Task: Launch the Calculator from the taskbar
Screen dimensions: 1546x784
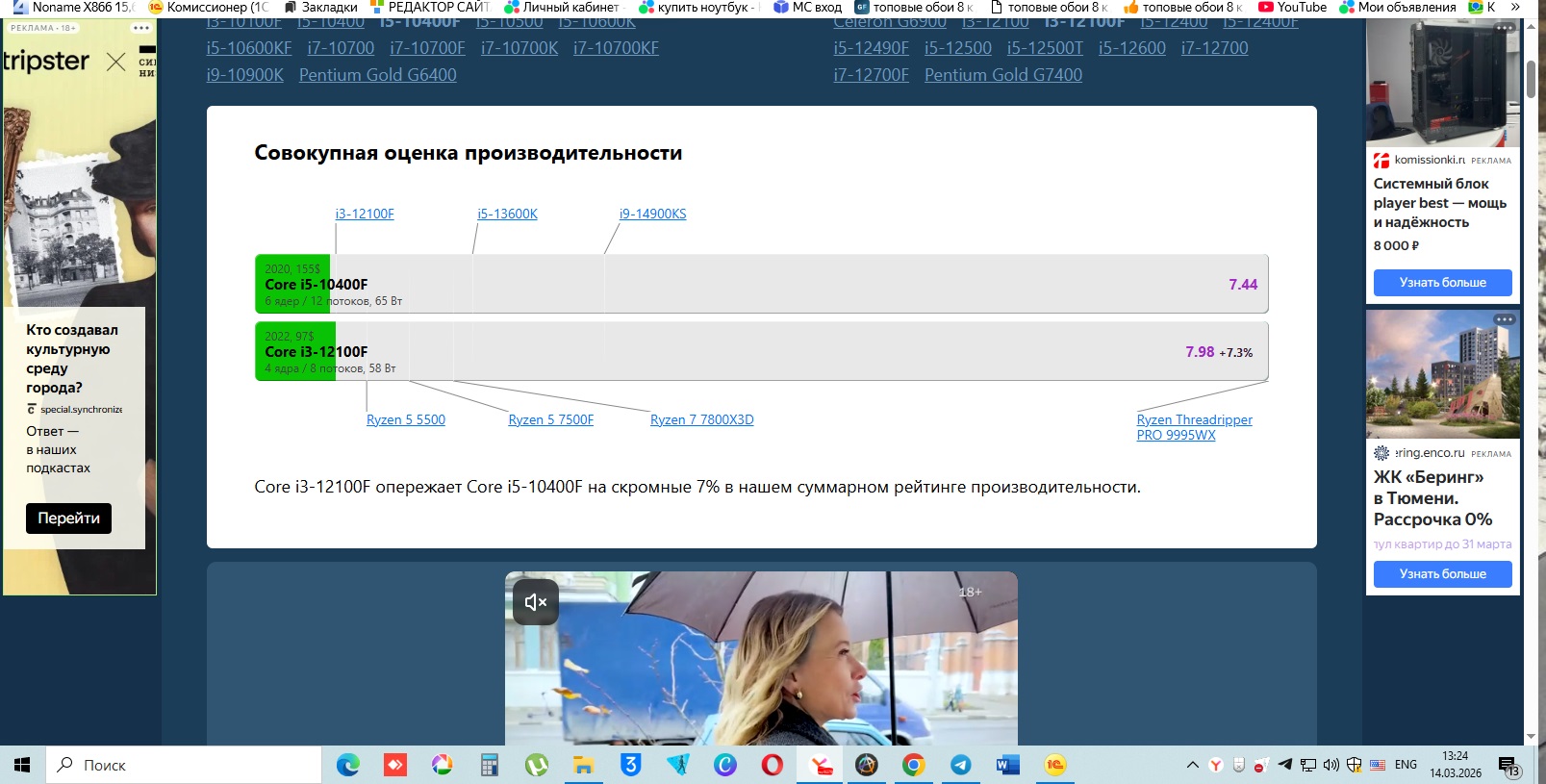Action: [490, 765]
